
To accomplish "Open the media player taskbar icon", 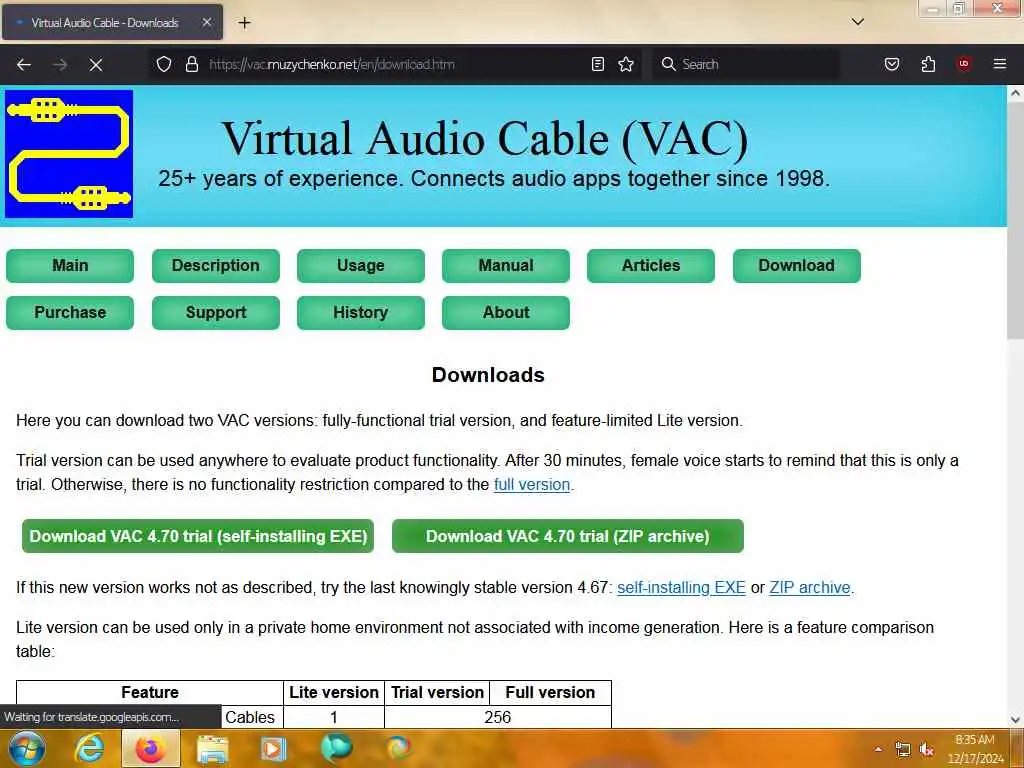I will tap(274, 749).
